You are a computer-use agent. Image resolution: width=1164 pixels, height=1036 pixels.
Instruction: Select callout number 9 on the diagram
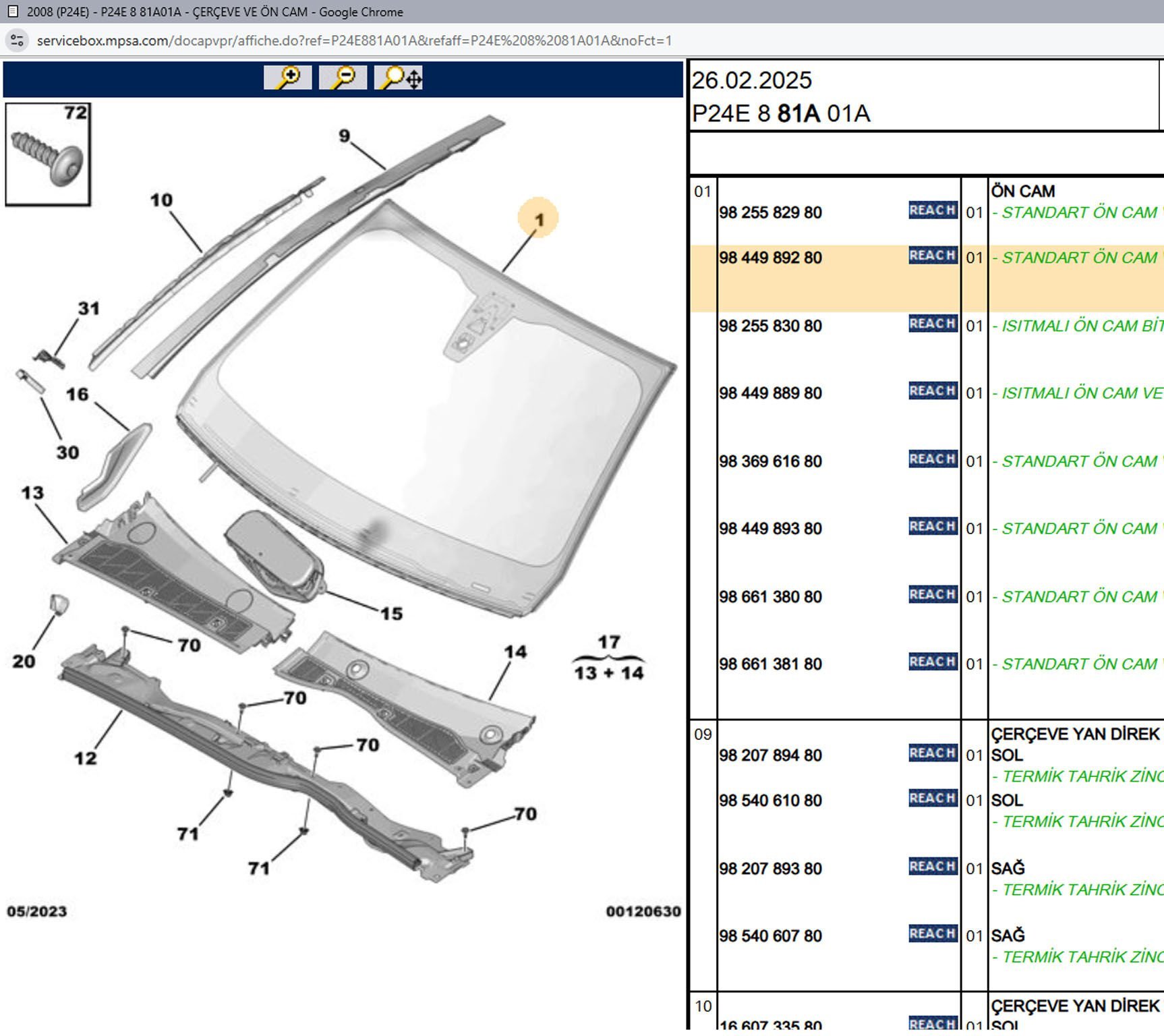click(345, 136)
